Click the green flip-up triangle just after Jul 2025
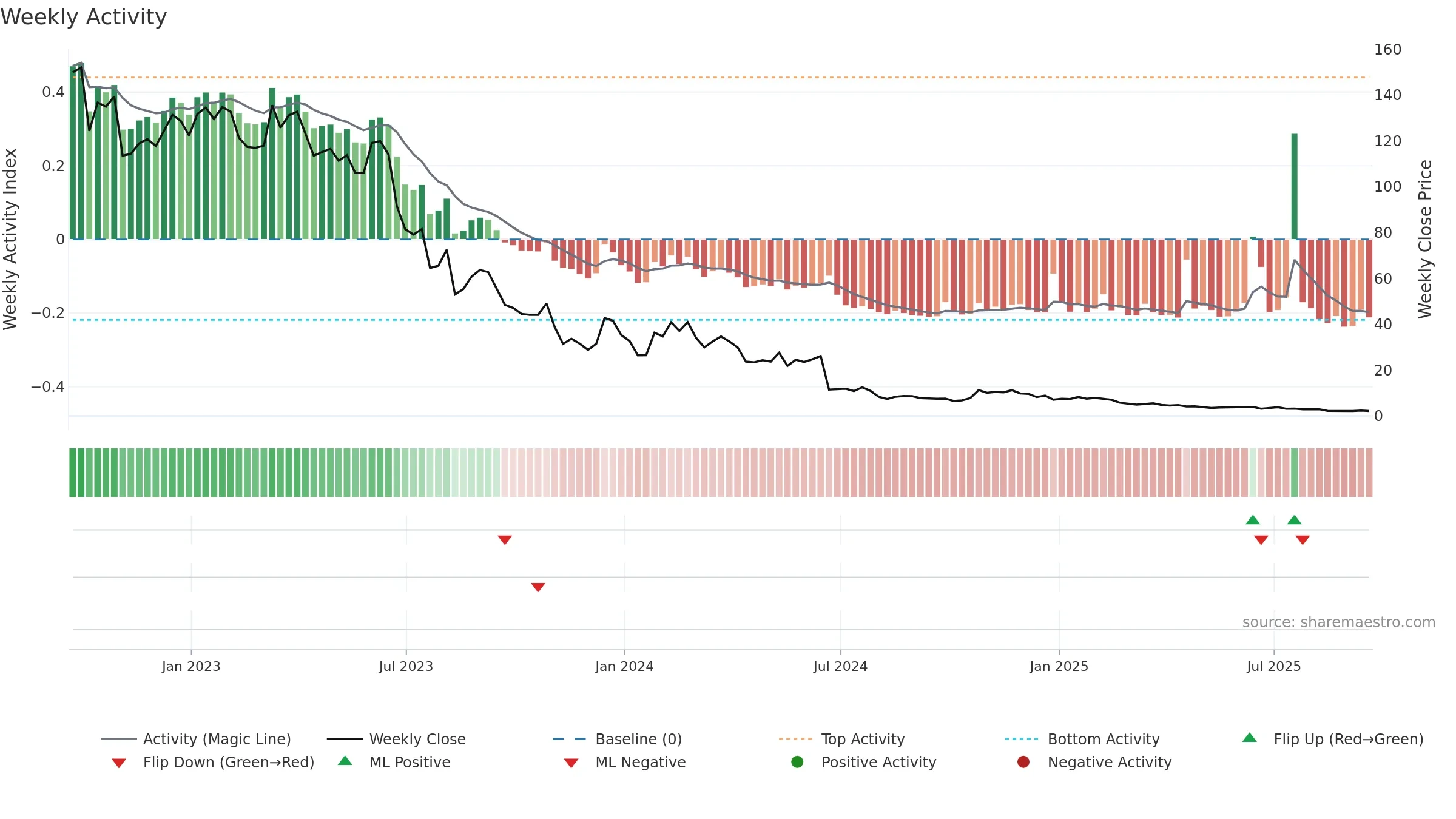Viewport: 1456px width, 819px height. click(1295, 520)
